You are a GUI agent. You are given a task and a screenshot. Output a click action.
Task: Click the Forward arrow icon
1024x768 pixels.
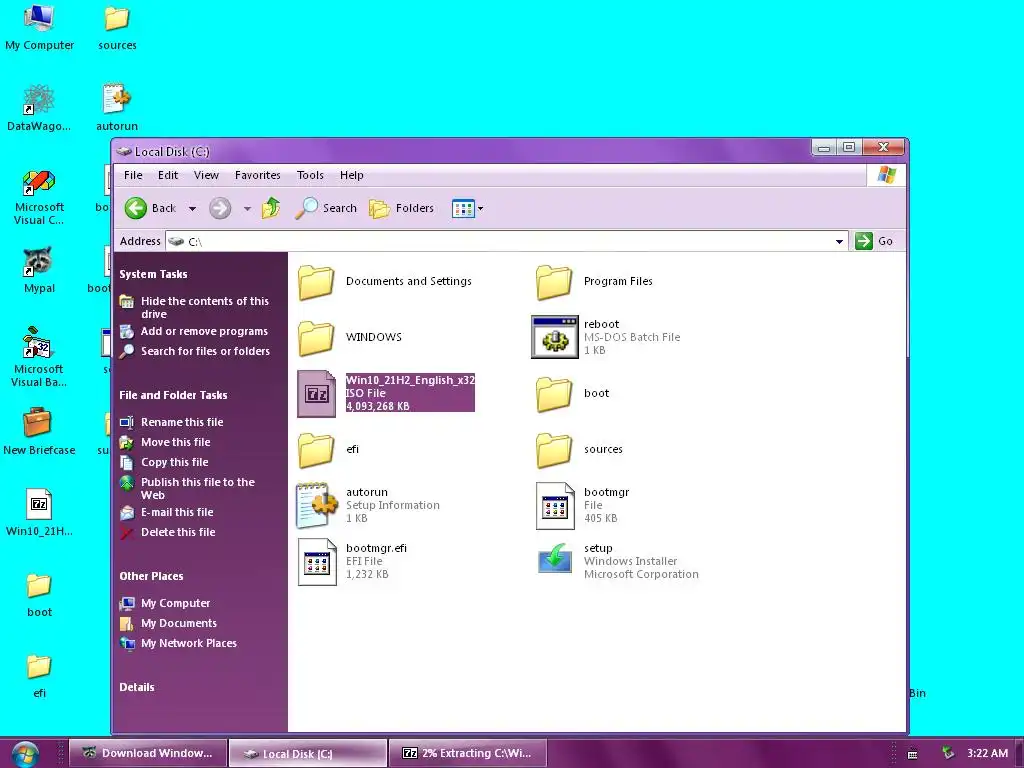220,208
